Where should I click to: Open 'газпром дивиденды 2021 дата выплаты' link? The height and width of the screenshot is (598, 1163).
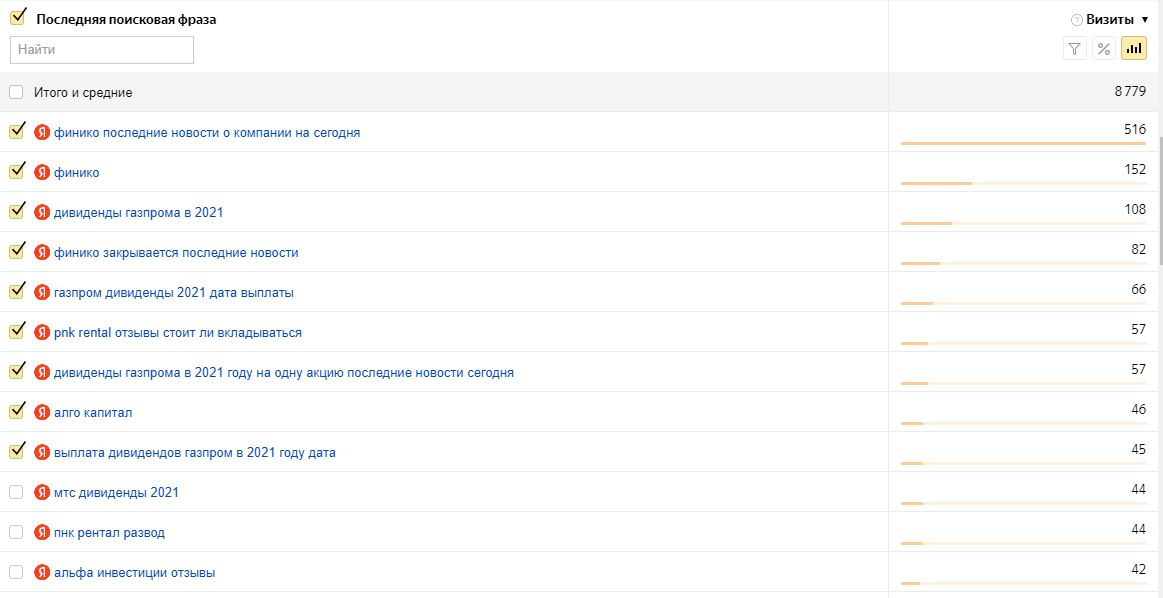[x=173, y=293]
